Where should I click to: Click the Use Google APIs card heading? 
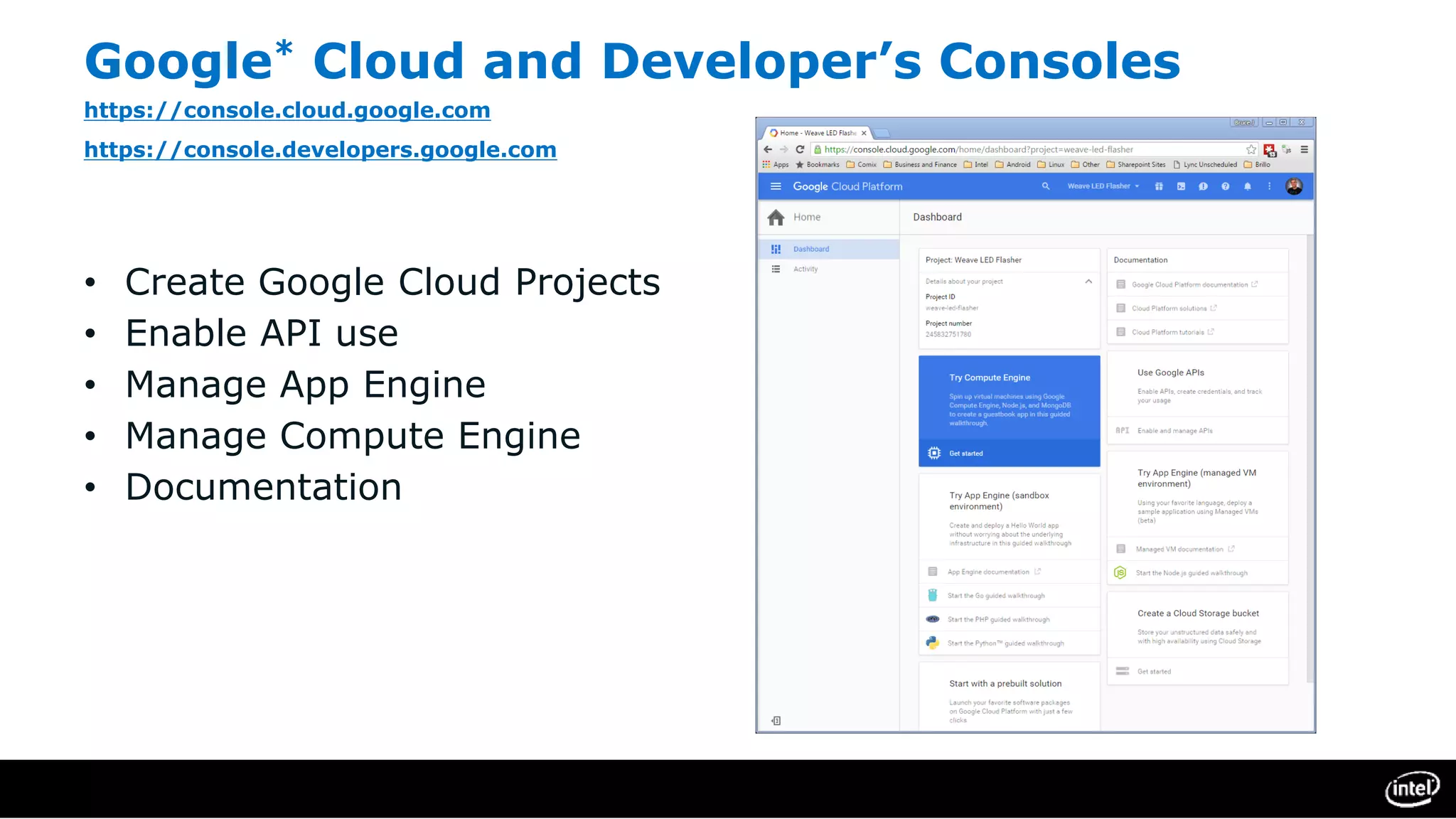click(x=1171, y=373)
